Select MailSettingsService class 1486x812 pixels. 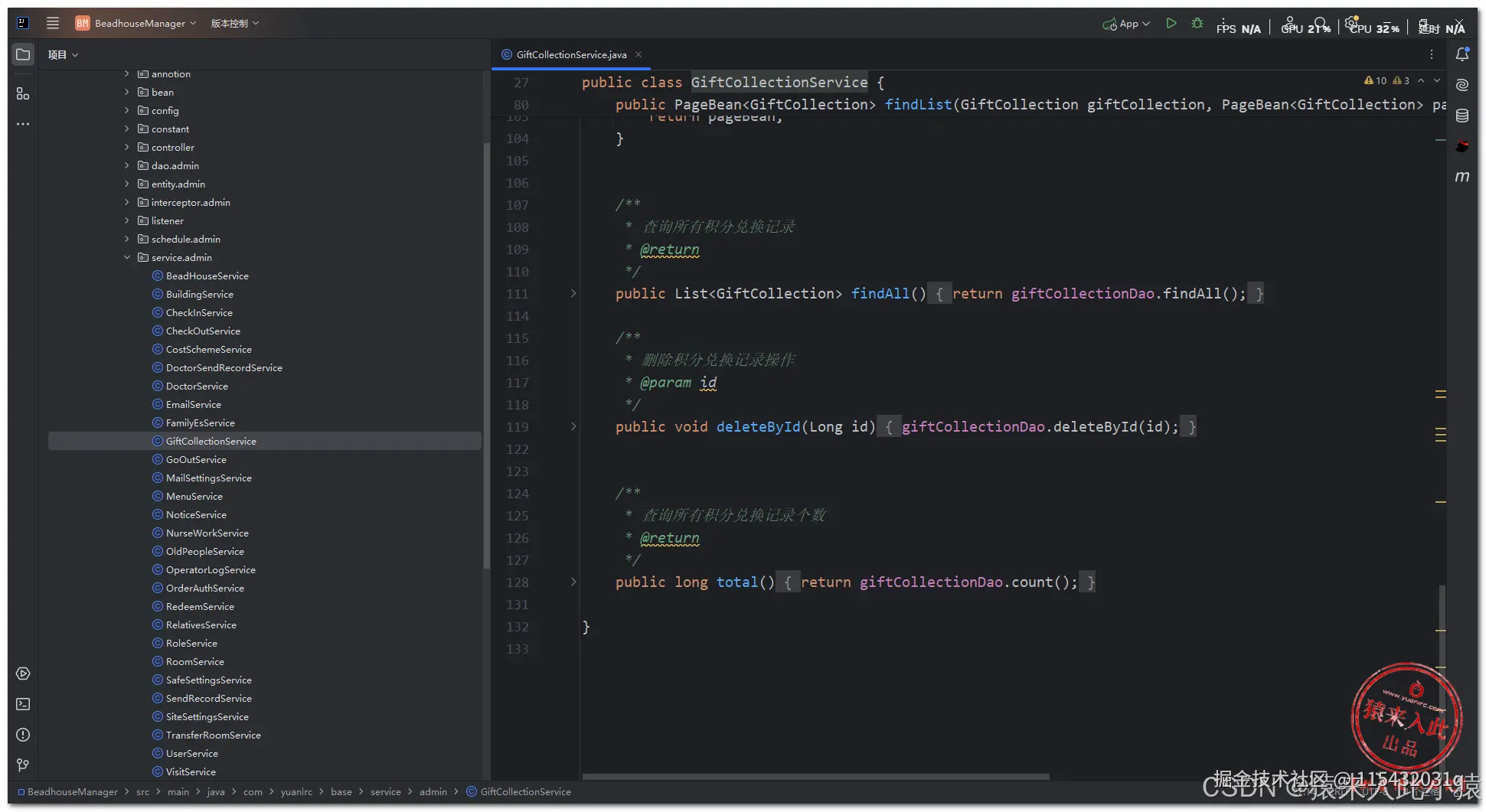(208, 478)
